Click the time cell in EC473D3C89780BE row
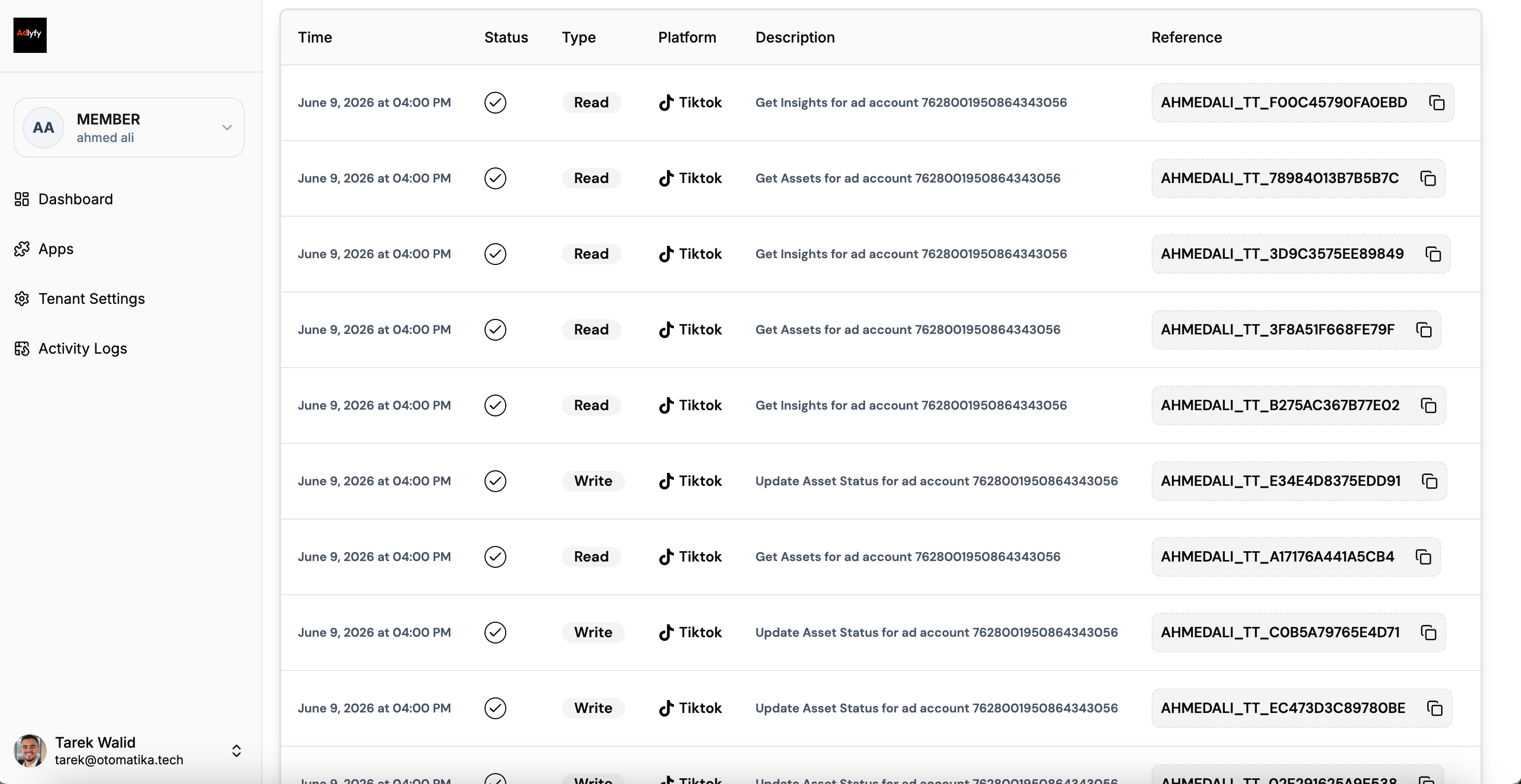 click(x=375, y=708)
